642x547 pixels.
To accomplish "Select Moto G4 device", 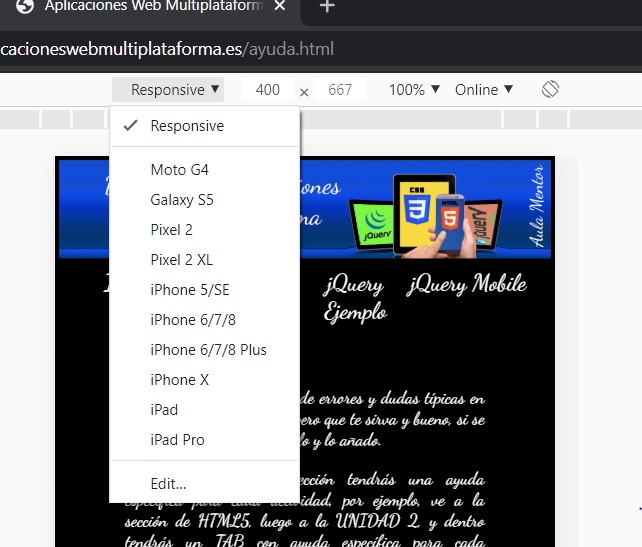I will pyautogui.click(x=205, y=170).
